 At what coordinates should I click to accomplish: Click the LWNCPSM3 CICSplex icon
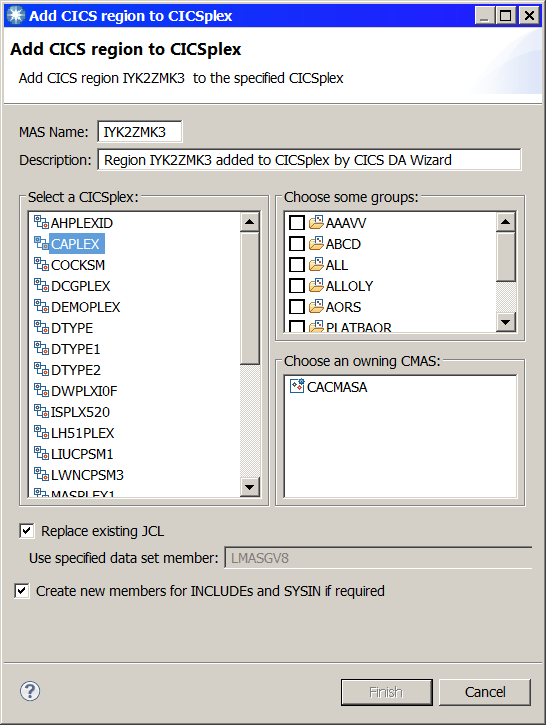tap(41, 474)
